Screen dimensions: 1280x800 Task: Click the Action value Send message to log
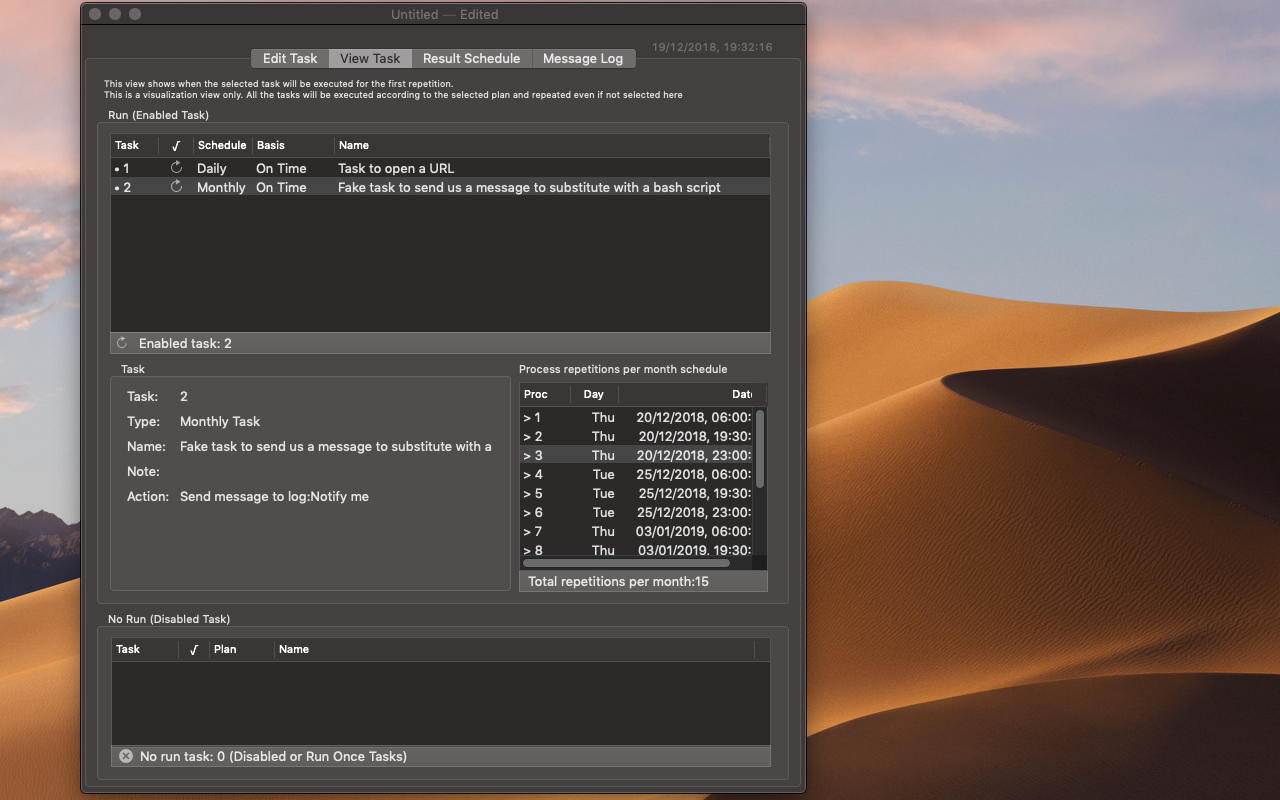pyautogui.click(x=274, y=496)
